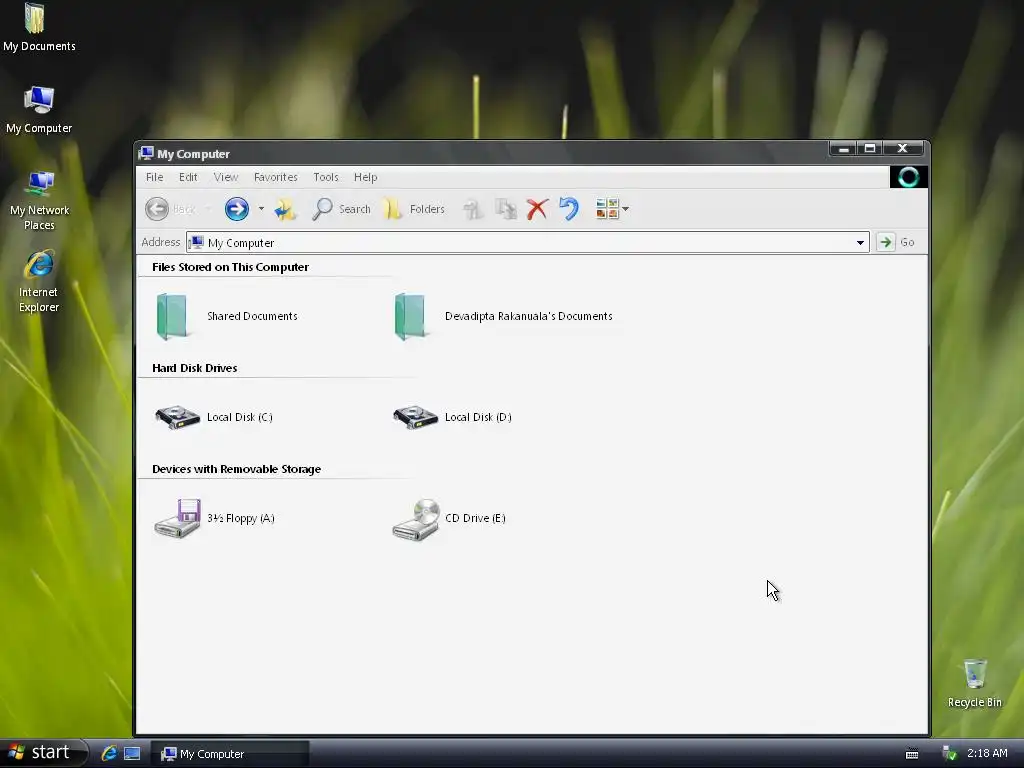Image resolution: width=1024 pixels, height=768 pixels.
Task: Open the Favorites menu
Action: (x=276, y=177)
